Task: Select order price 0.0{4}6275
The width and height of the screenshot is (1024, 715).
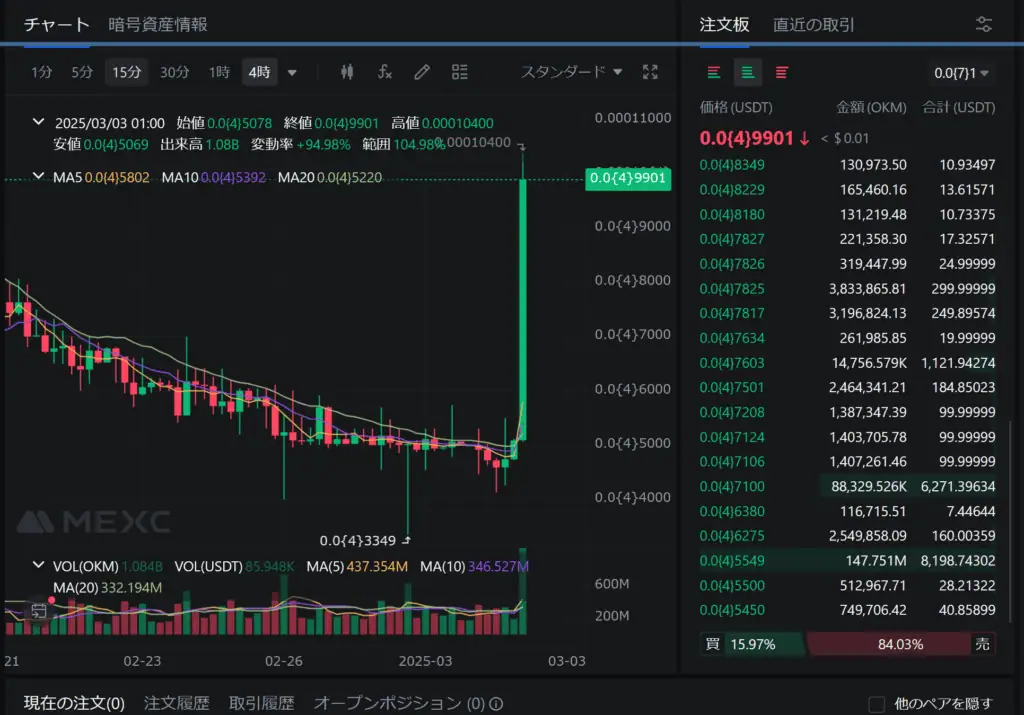Action: pos(731,535)
